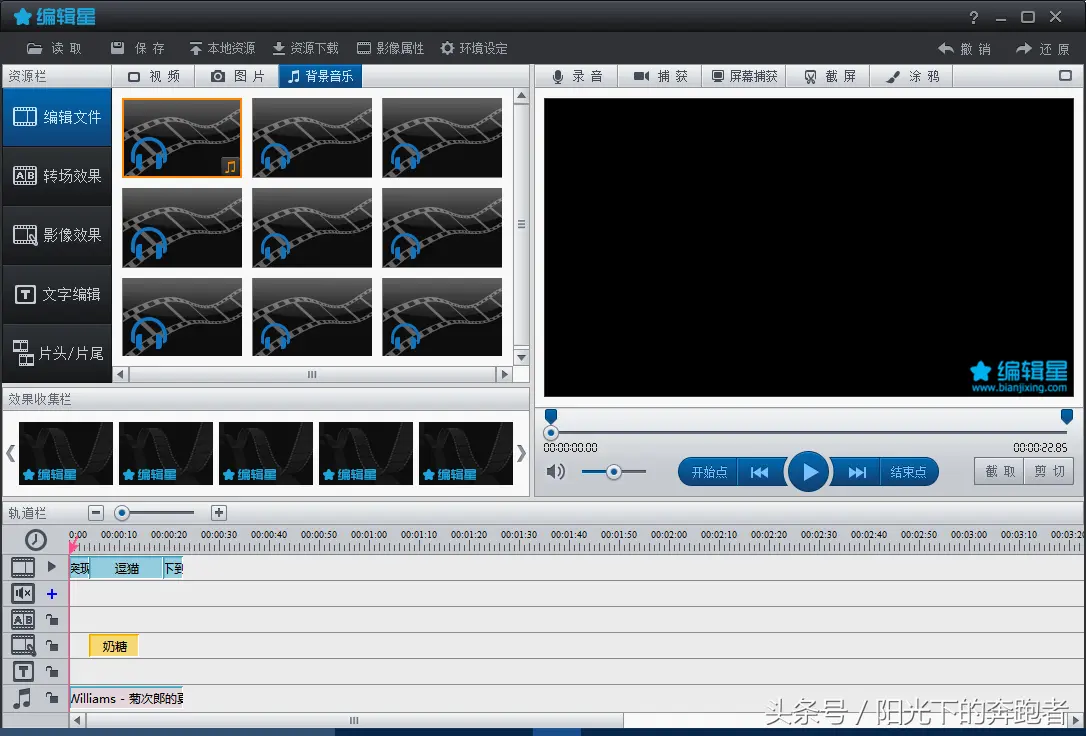
Task: Click the speaker volume icon under preview
Action: [x=556, y=472]
